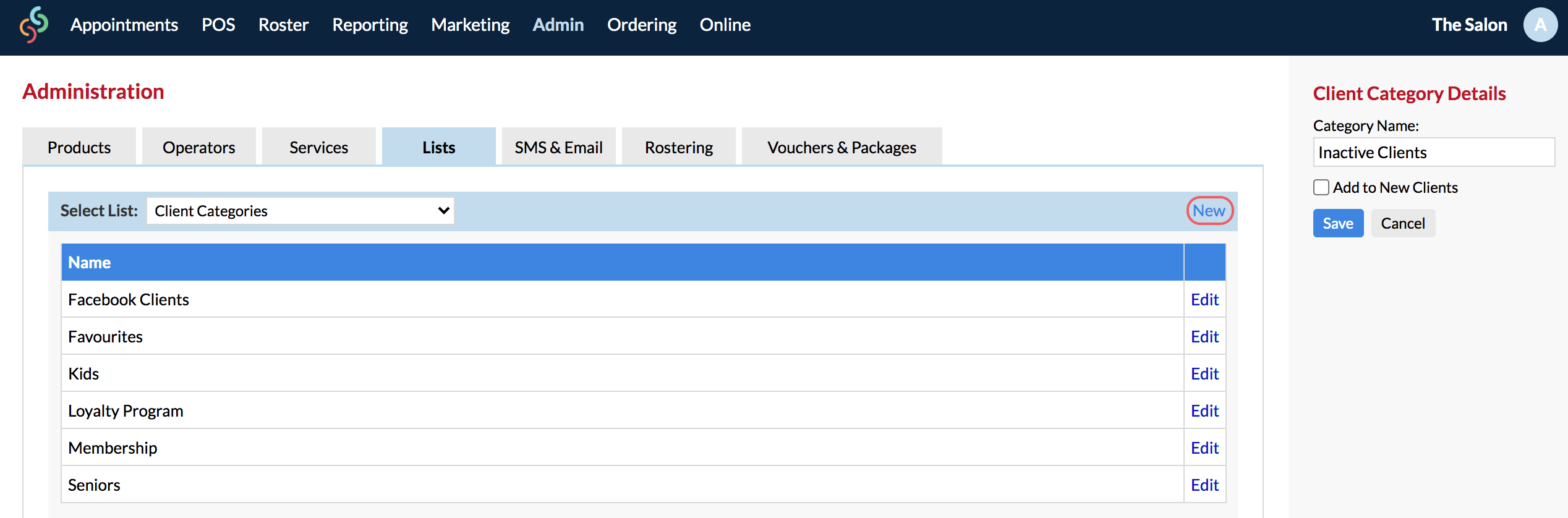The image size is (1568, 518).
Task: Open the Vouchers & Packages tab
Action: [x=842, y=146]
